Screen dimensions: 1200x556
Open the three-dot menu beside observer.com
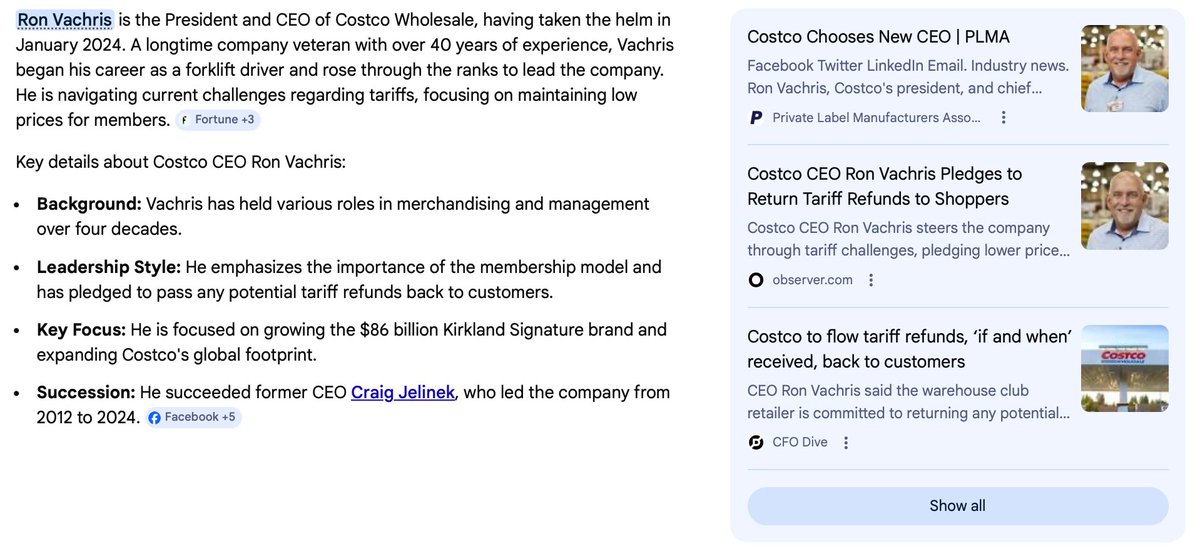pyautogui.click(x=871, y=280)
